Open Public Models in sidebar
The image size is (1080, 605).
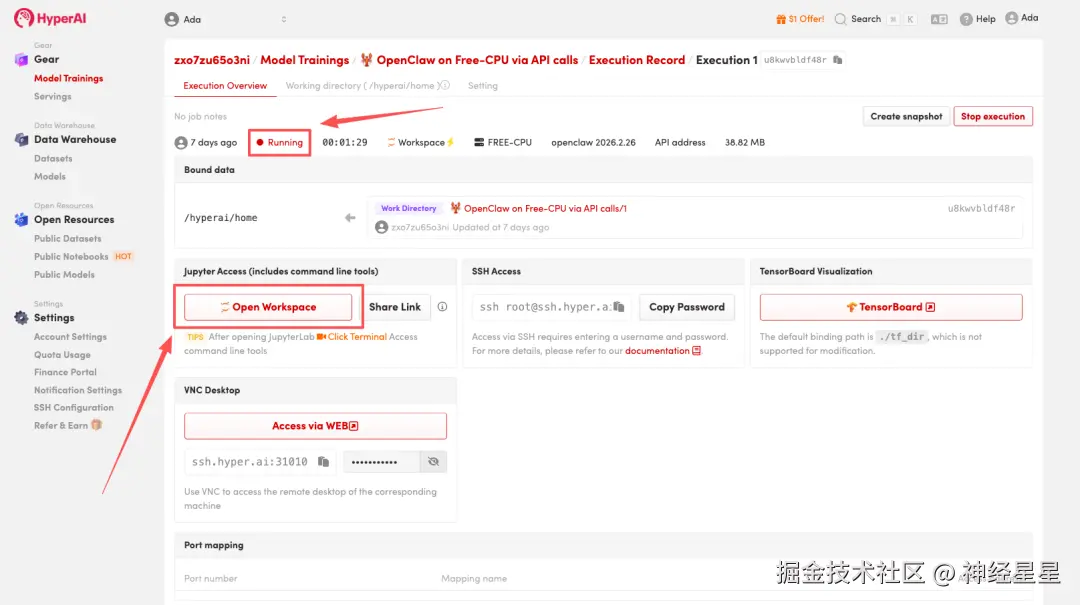(64, 274)
